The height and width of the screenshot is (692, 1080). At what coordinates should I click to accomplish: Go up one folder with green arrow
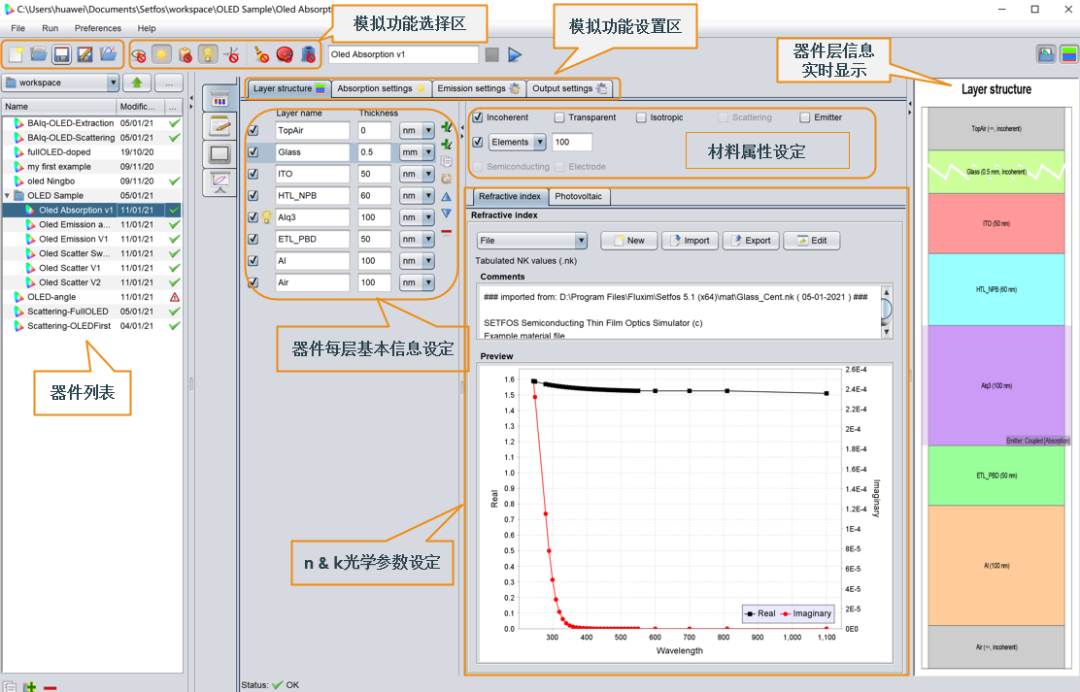[137, 83]
